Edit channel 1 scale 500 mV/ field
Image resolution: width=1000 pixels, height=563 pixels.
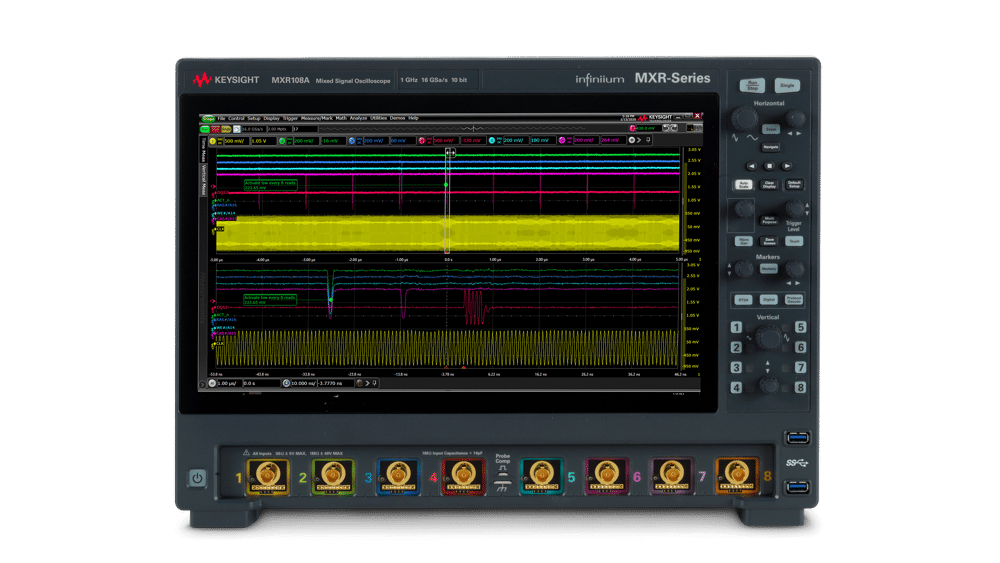coord(236,141)
